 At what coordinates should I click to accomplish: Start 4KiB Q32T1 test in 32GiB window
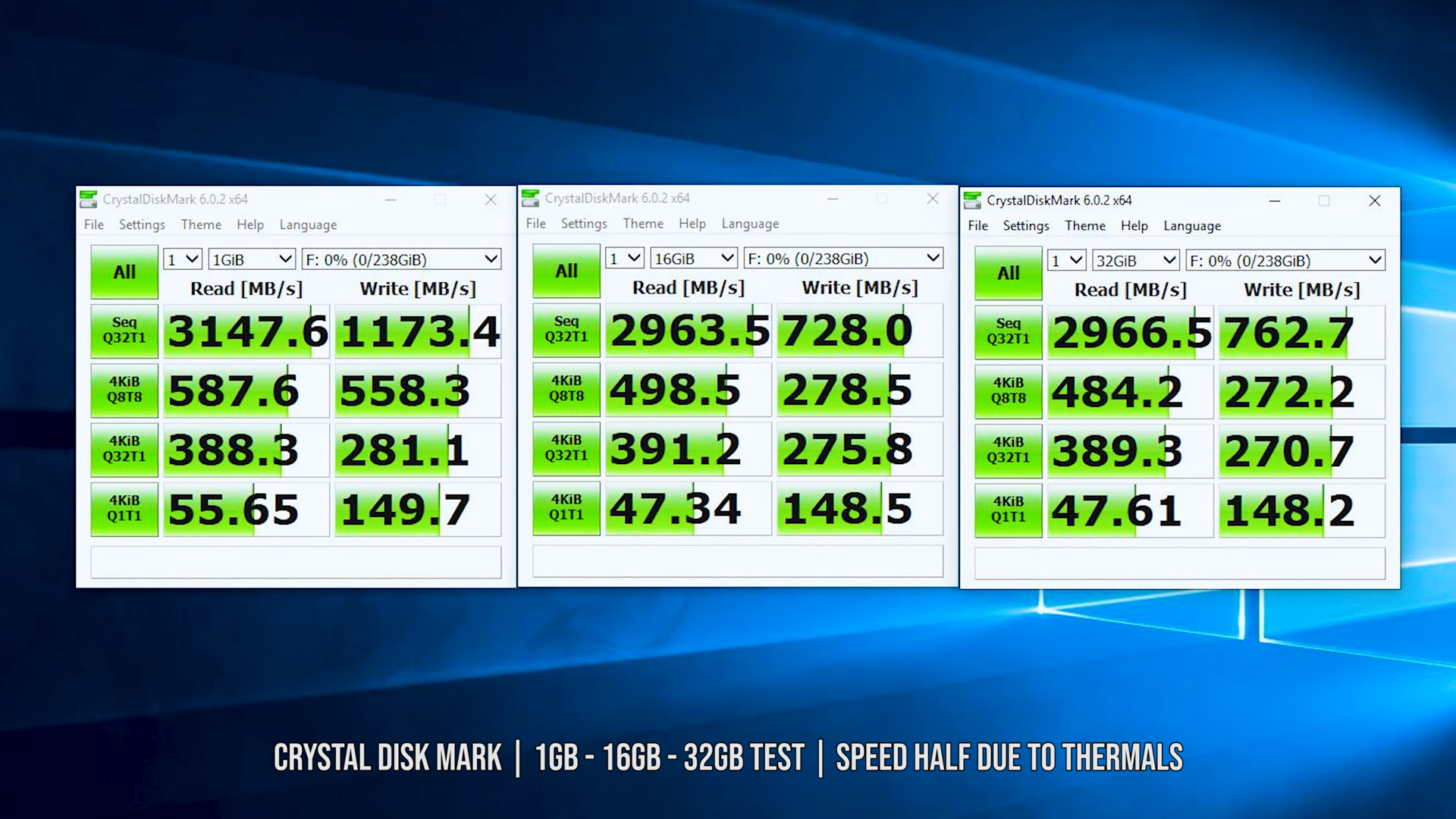tap(1009, 450)
